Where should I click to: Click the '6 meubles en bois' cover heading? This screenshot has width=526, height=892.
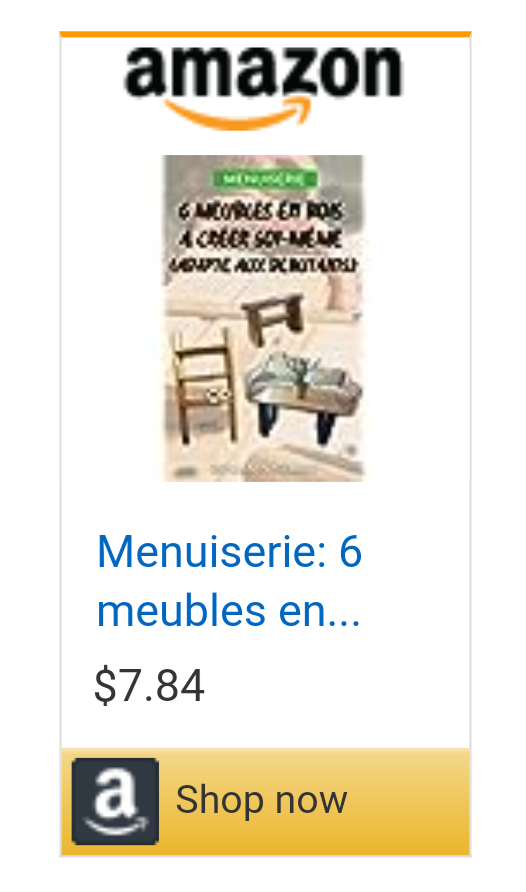tap(260, 210)
